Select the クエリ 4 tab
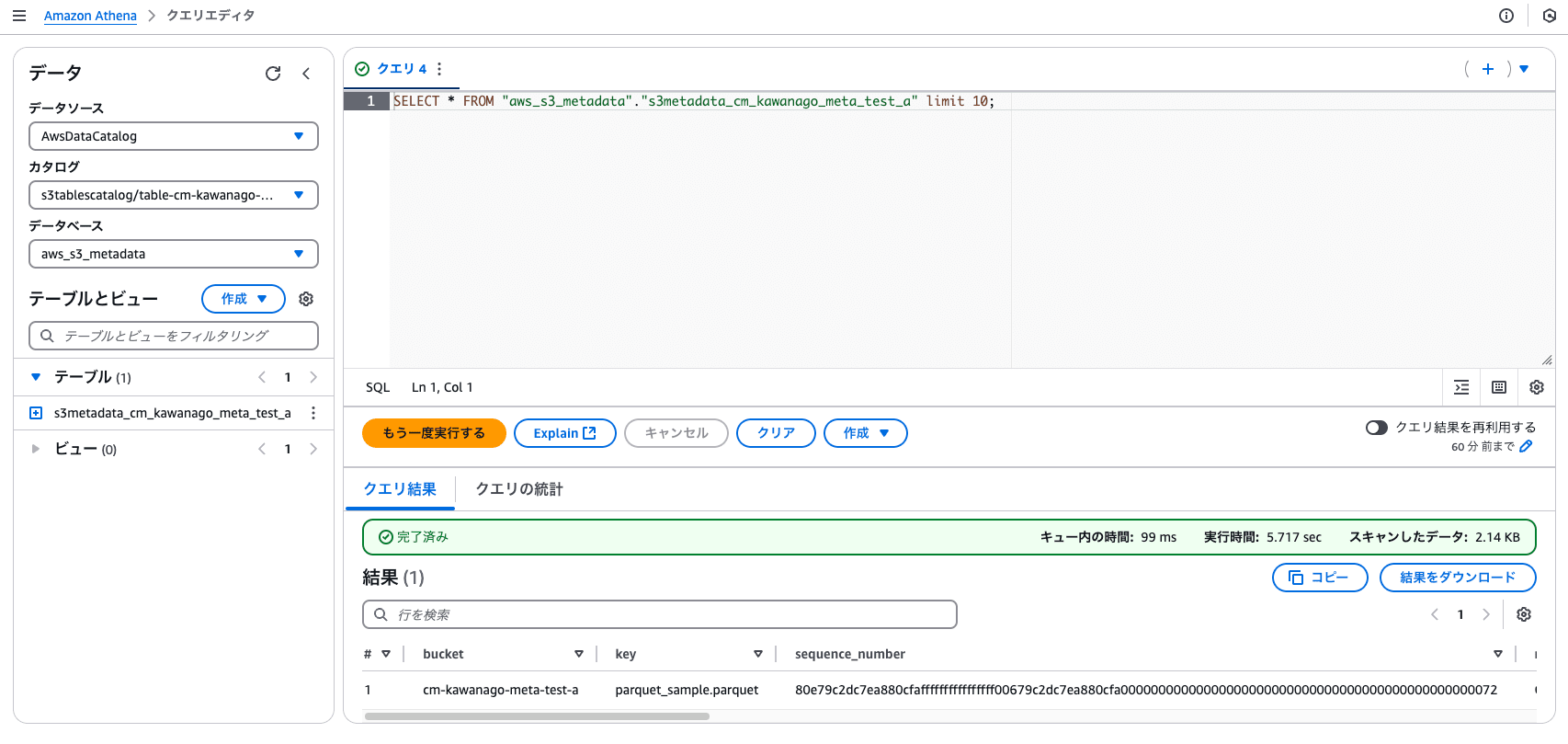Viewport: 1568px width, 744px height. click(402, 69)
